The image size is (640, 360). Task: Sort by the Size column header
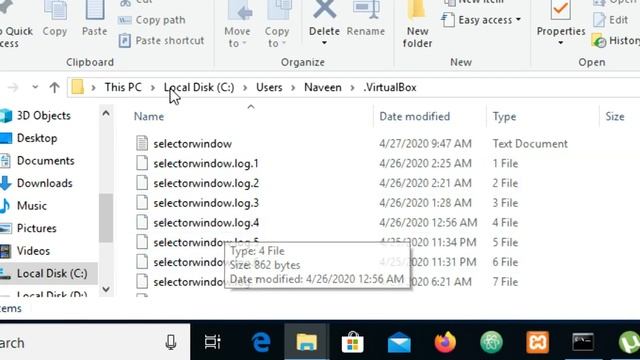[615, 117]
